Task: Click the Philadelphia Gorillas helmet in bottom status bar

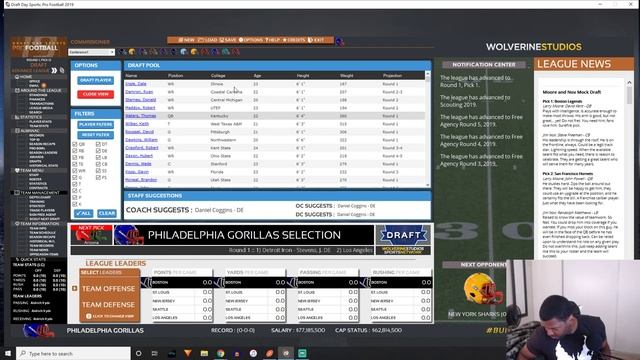Action: tap(39, 331)
